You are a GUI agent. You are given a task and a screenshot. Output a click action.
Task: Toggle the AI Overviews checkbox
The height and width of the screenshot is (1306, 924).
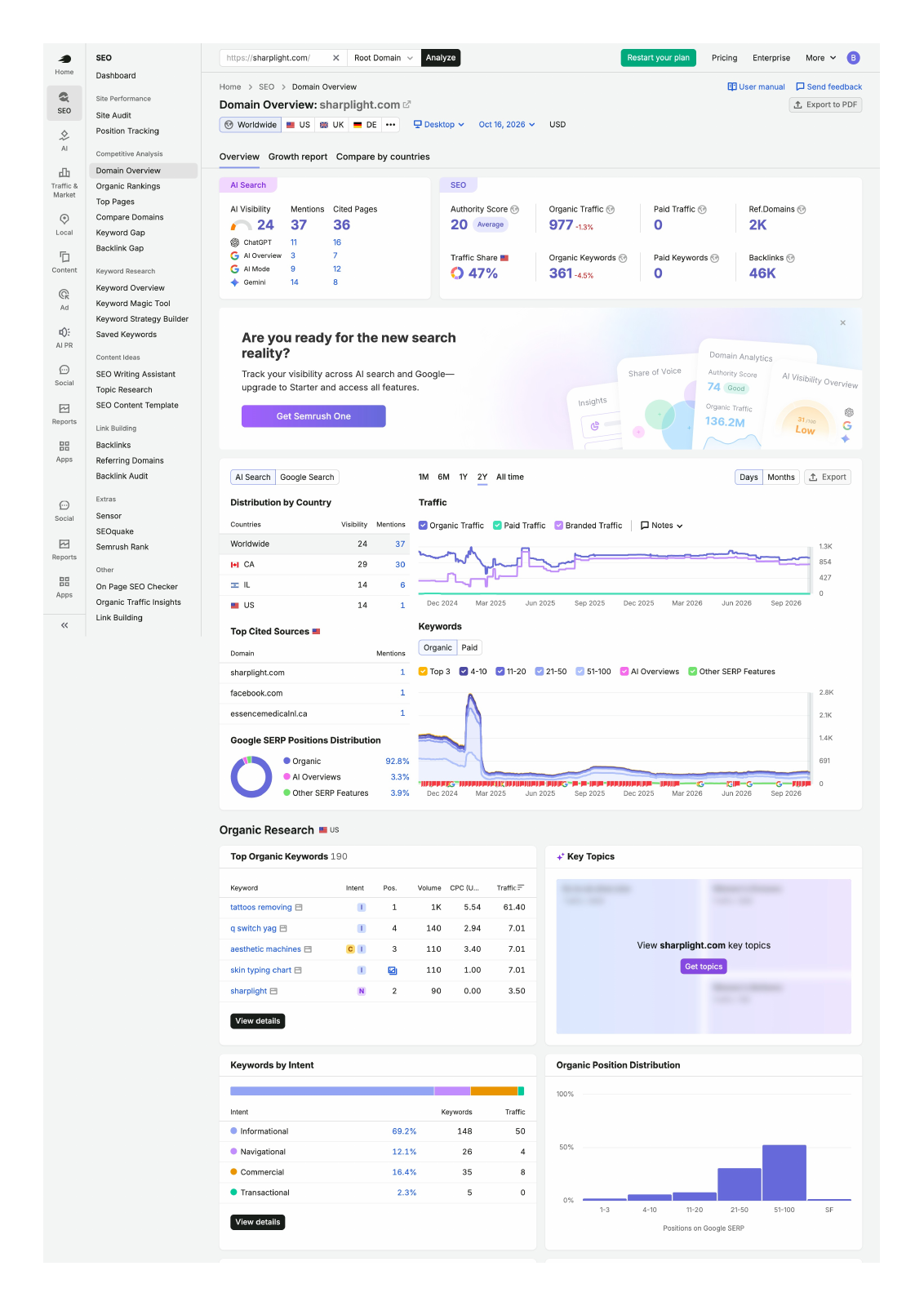[x=624, y=672]
